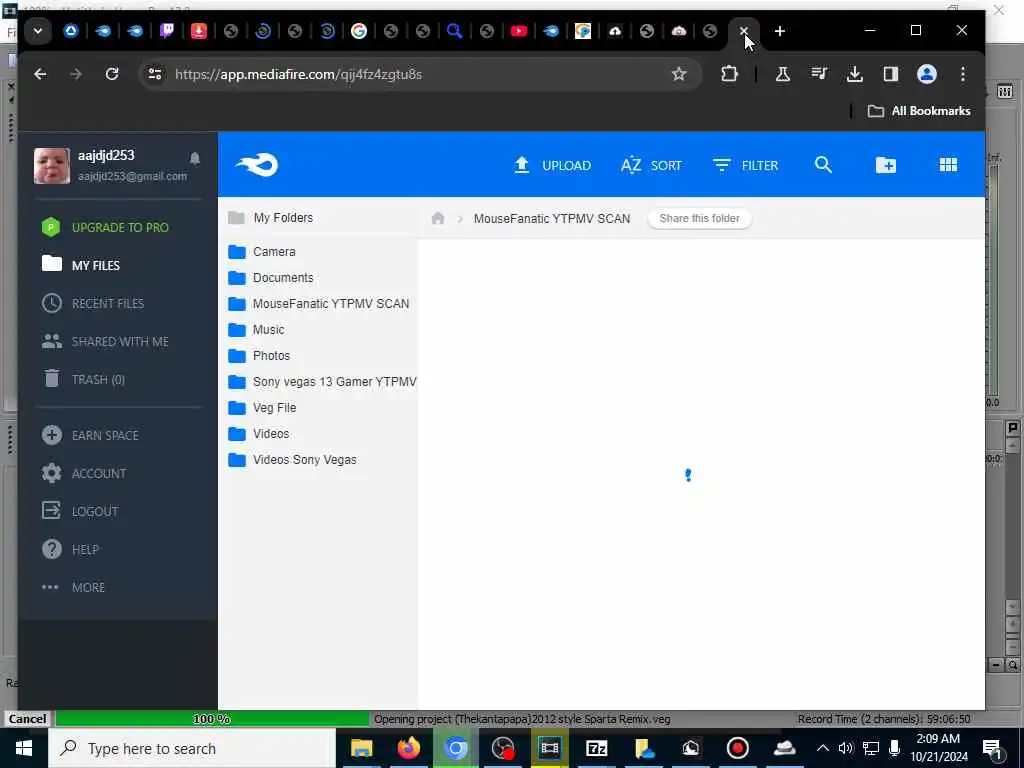Image resolution: width=1024 pixels, height=768 pixels.
Task: Click Cancel in Vegas status bar
Action: 27,718
